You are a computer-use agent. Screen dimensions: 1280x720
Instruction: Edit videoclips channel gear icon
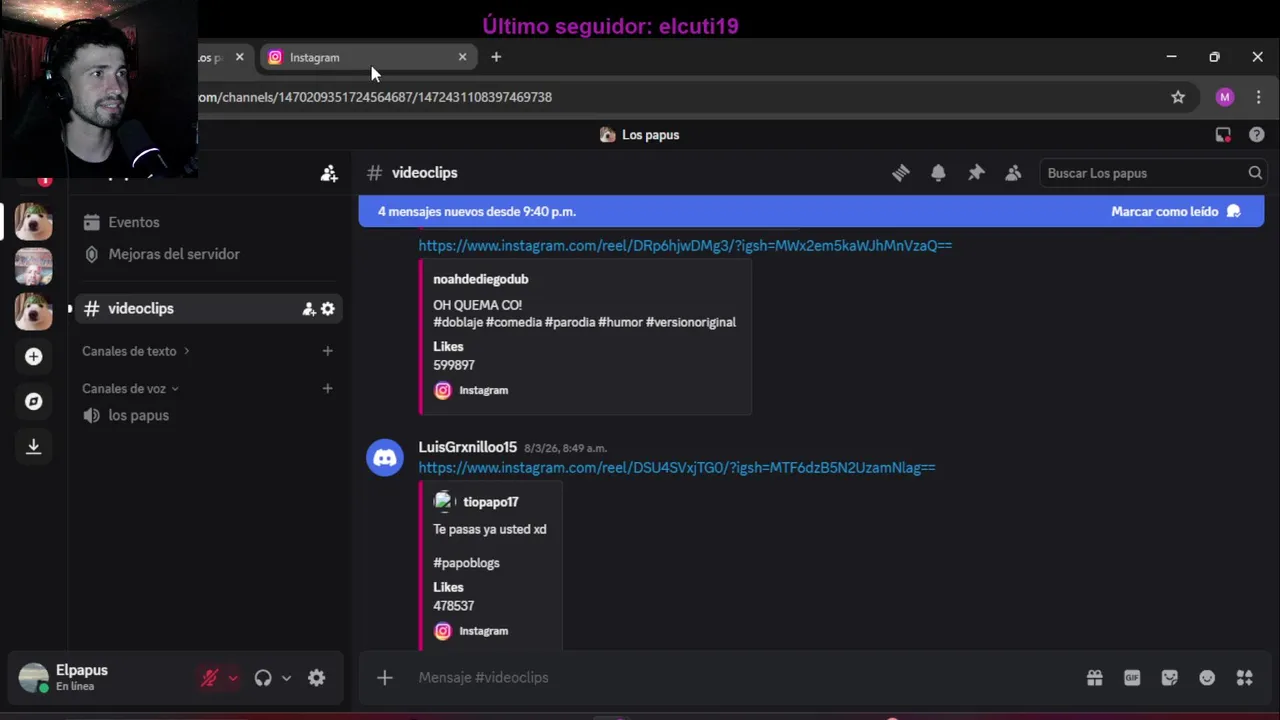[327, 309]
